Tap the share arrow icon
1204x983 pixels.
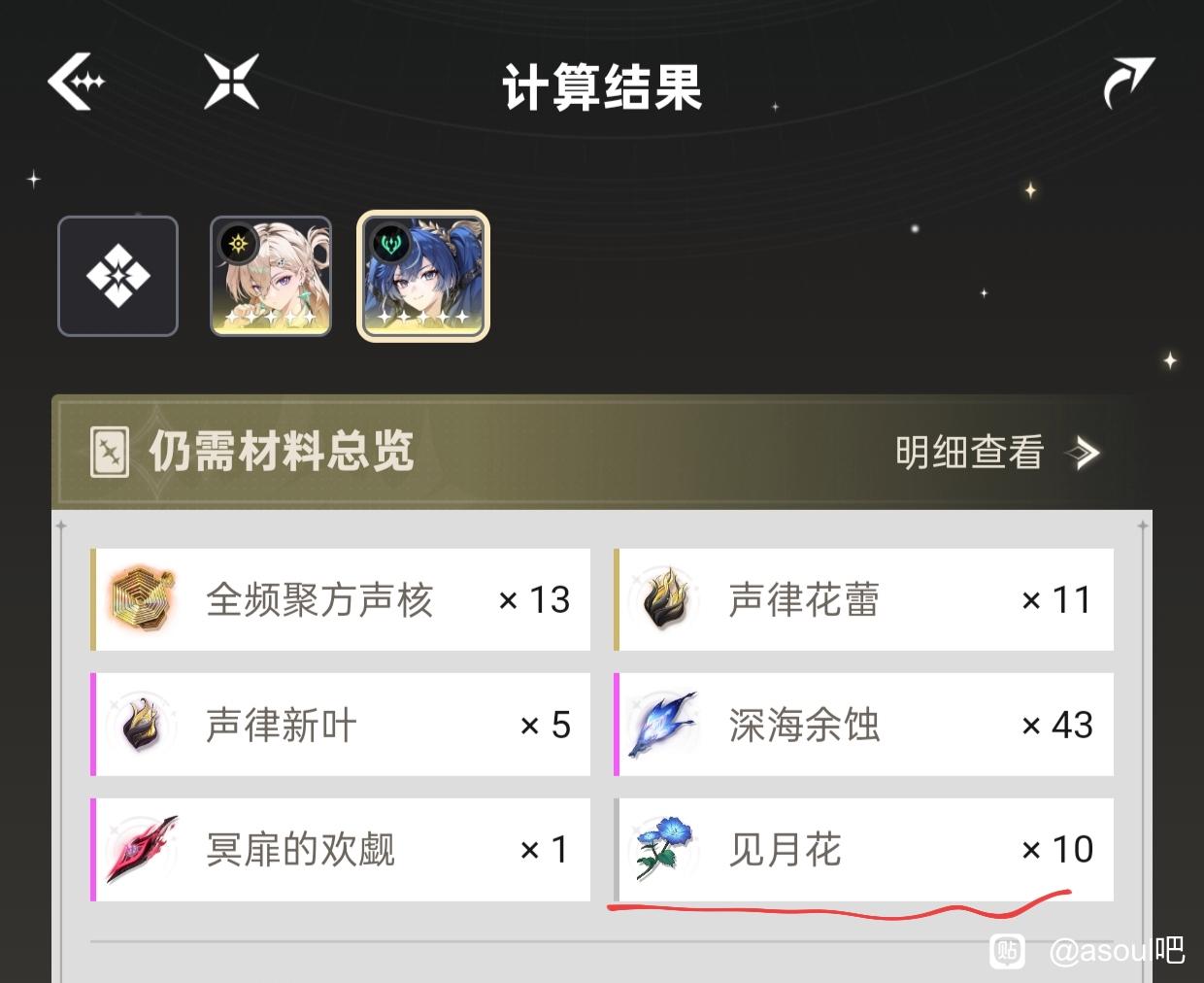[x=1129, y=83]
